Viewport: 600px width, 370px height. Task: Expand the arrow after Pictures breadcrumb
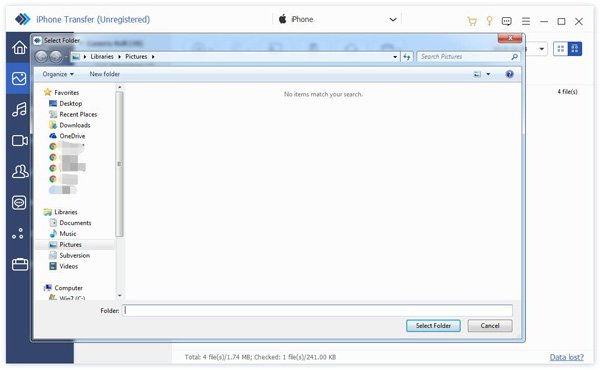(153, 57)
